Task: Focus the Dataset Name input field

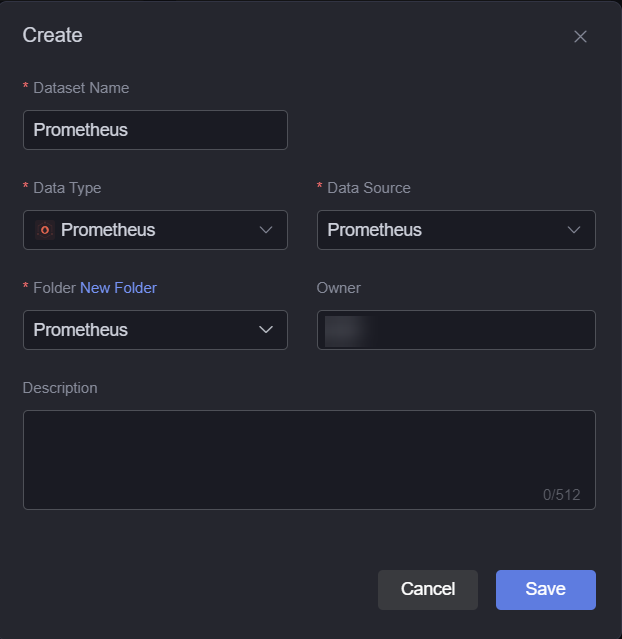Action: [x=155, y=130]
